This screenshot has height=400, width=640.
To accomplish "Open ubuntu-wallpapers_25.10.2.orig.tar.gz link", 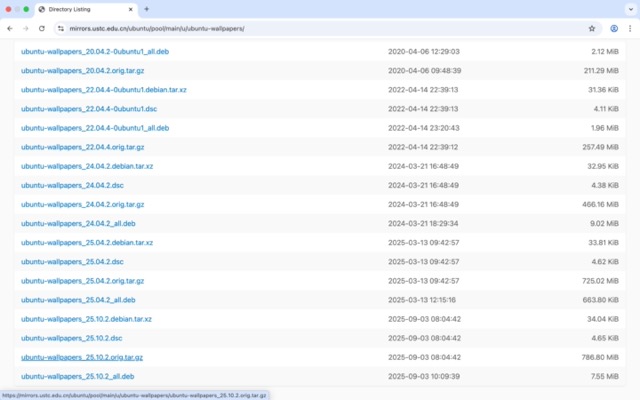I will click(82, 357).
